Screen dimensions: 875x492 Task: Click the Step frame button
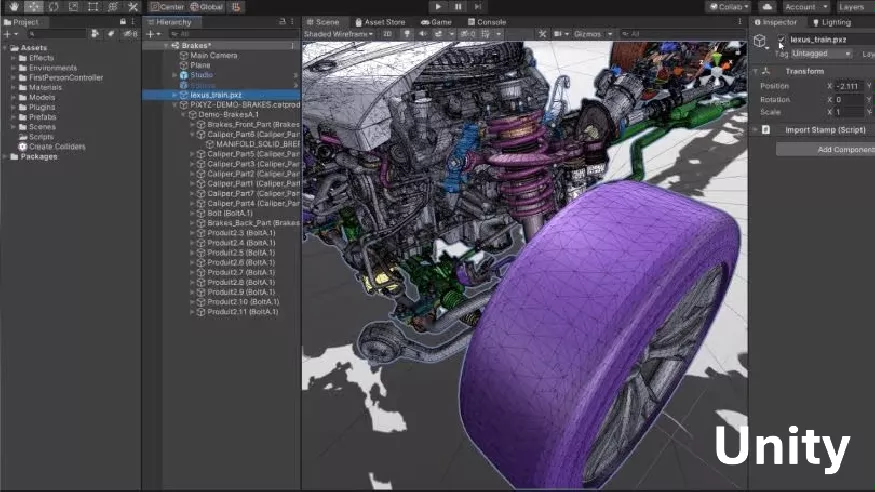(x=478, y=7)
